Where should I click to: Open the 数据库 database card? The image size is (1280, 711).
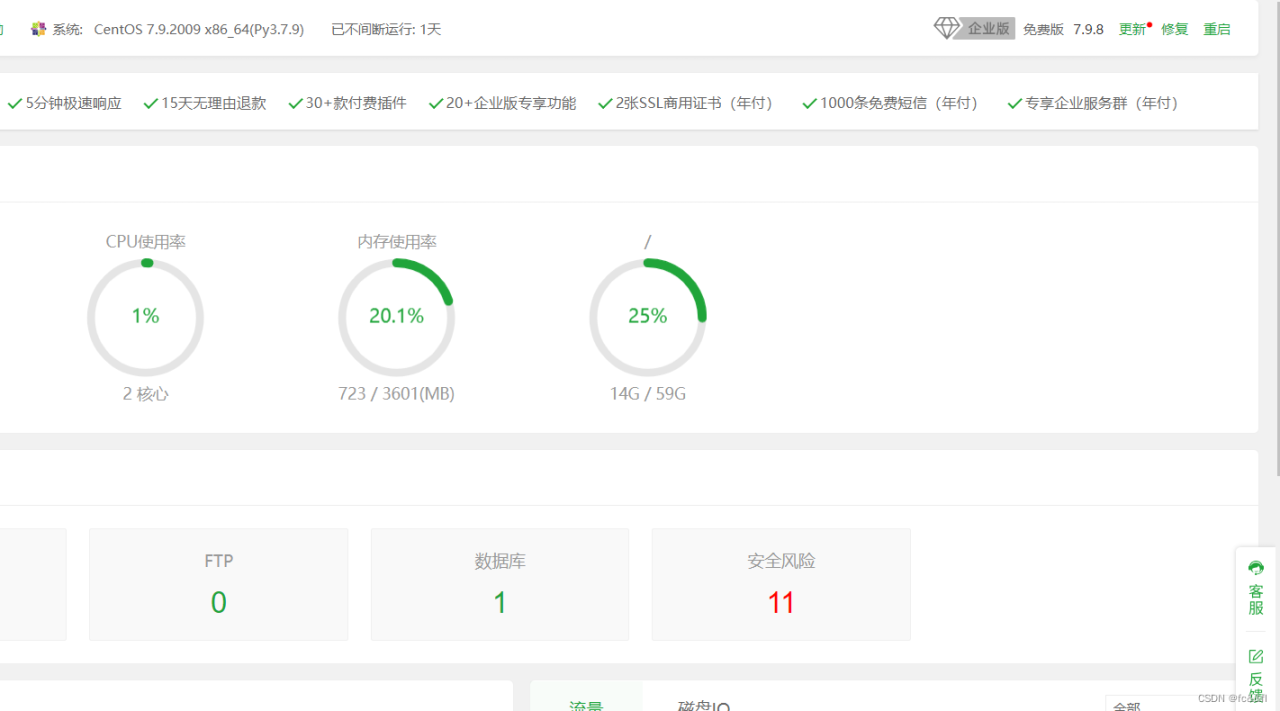500,584
